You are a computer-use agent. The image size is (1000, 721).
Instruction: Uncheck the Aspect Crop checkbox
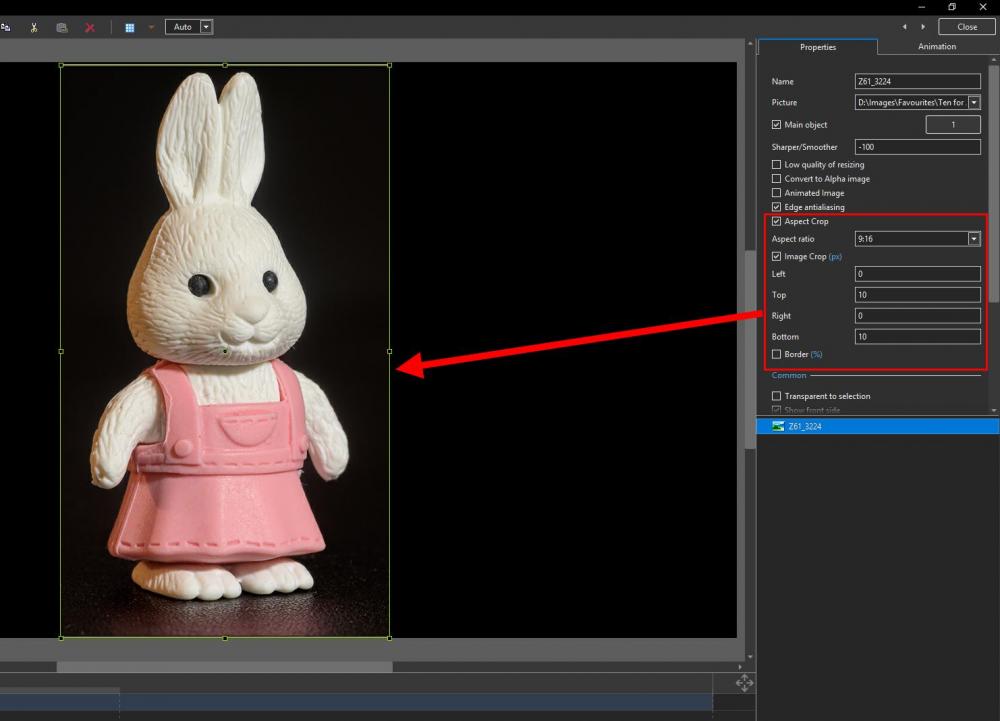(776, 221)
